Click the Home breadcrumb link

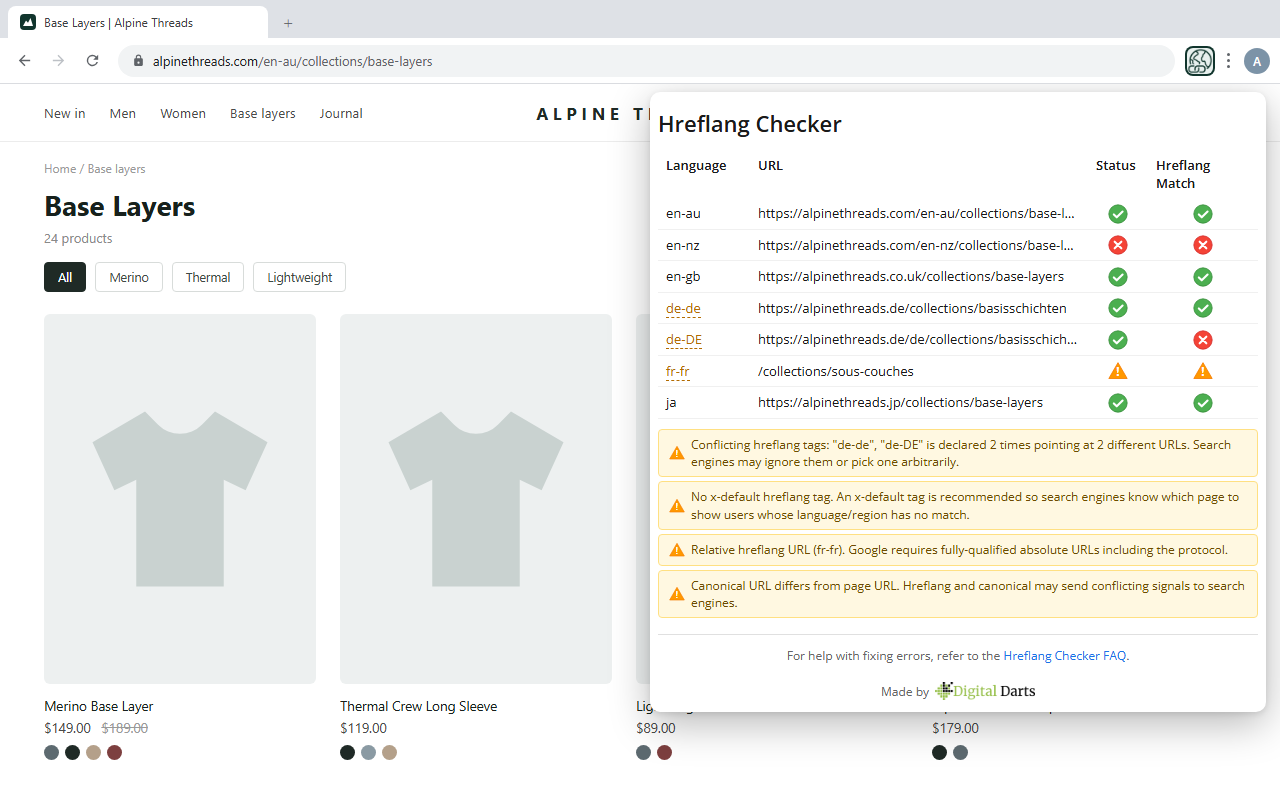[x=60, y=169]
